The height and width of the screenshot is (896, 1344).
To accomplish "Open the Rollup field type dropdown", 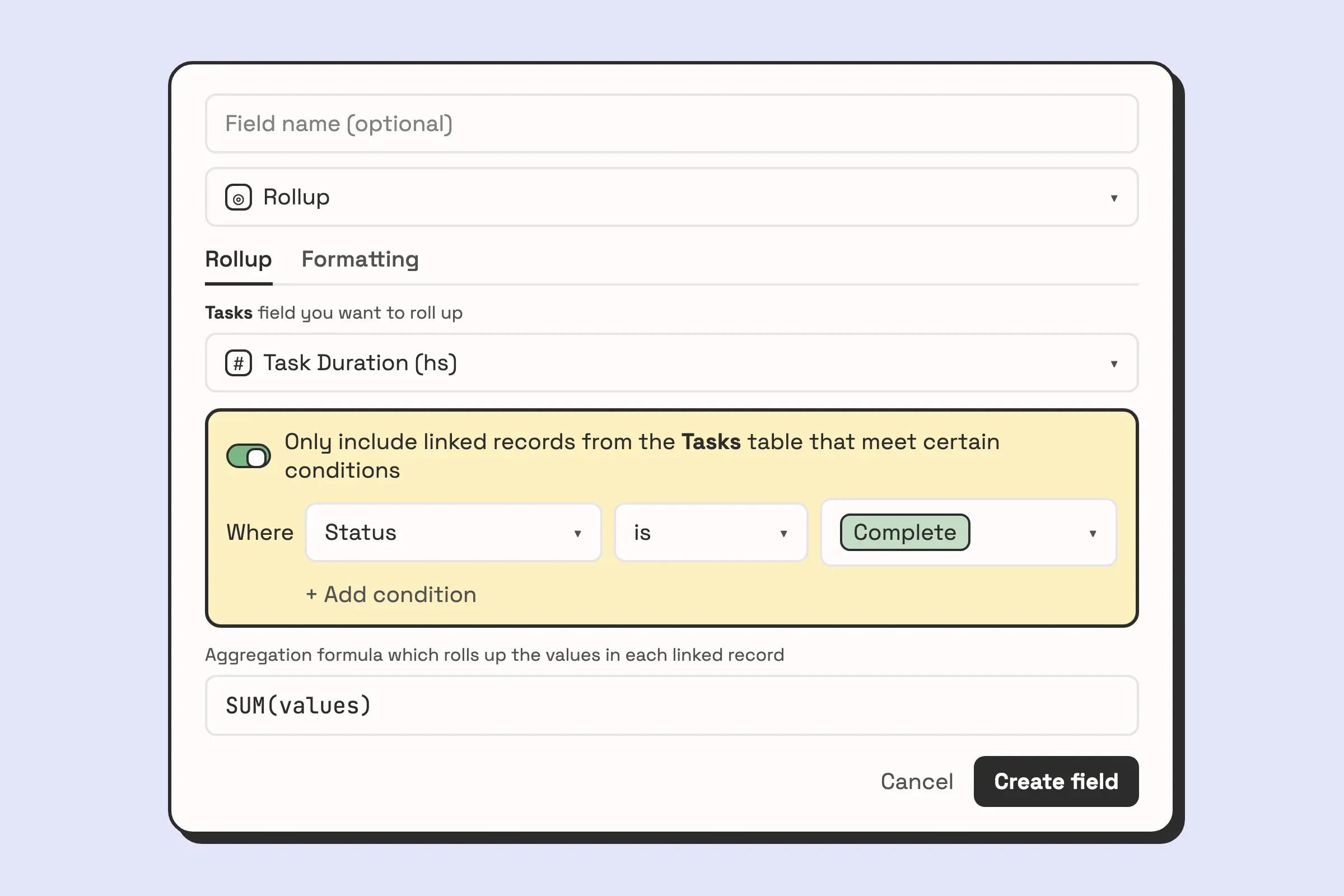I will [671, 197].
